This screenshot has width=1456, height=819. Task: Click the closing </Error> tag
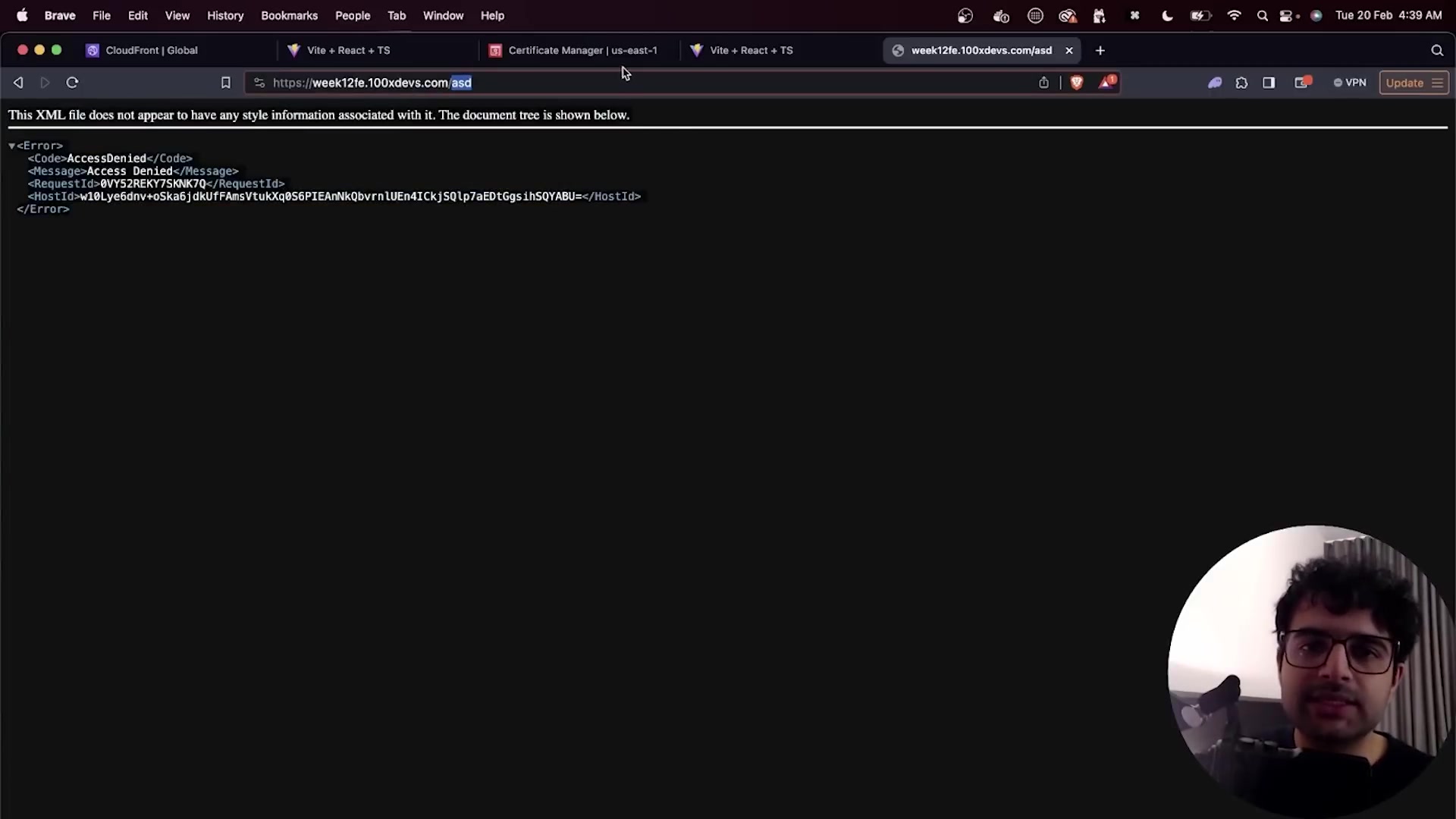[x=43, y=209]
